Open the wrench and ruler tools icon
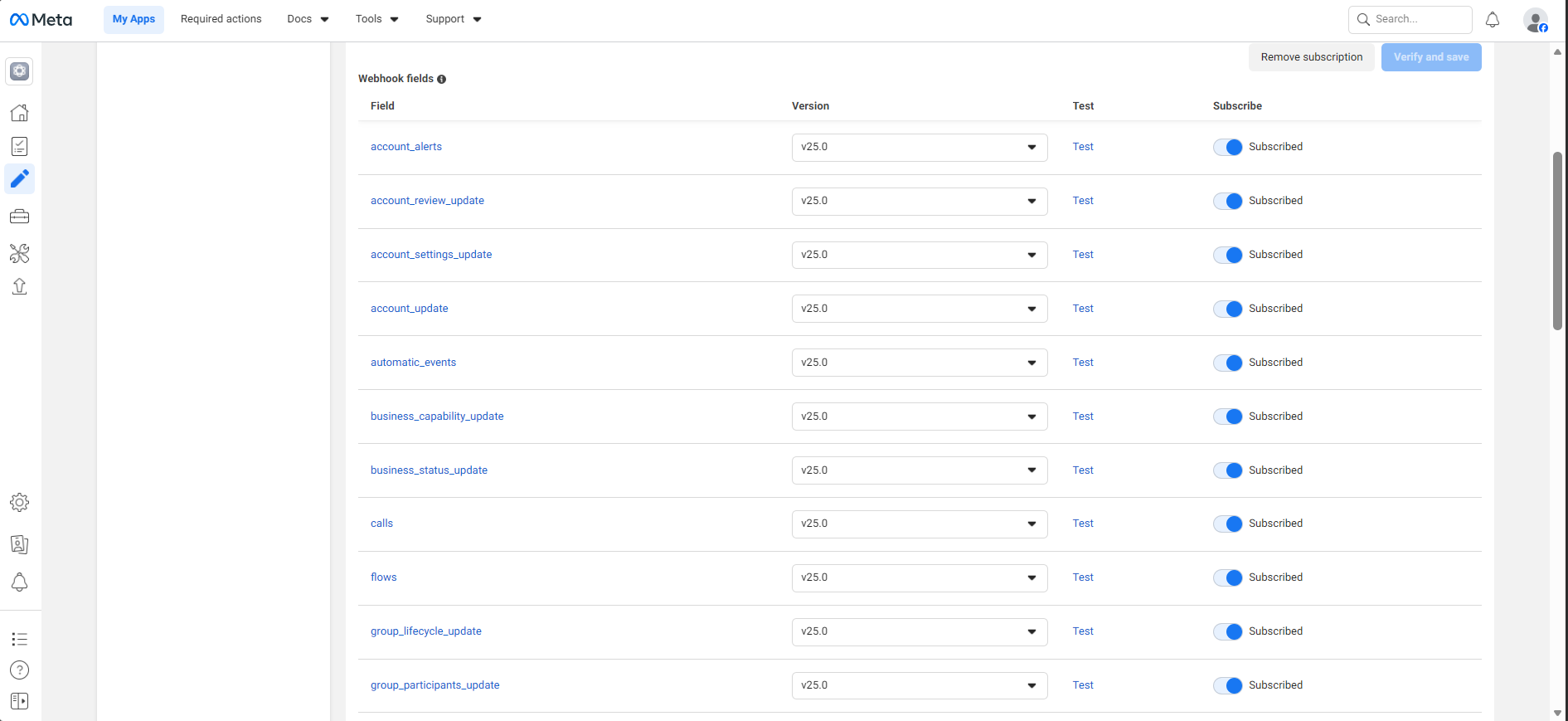The width and height of the screenshot is (1568, 721). click(20, 253)
